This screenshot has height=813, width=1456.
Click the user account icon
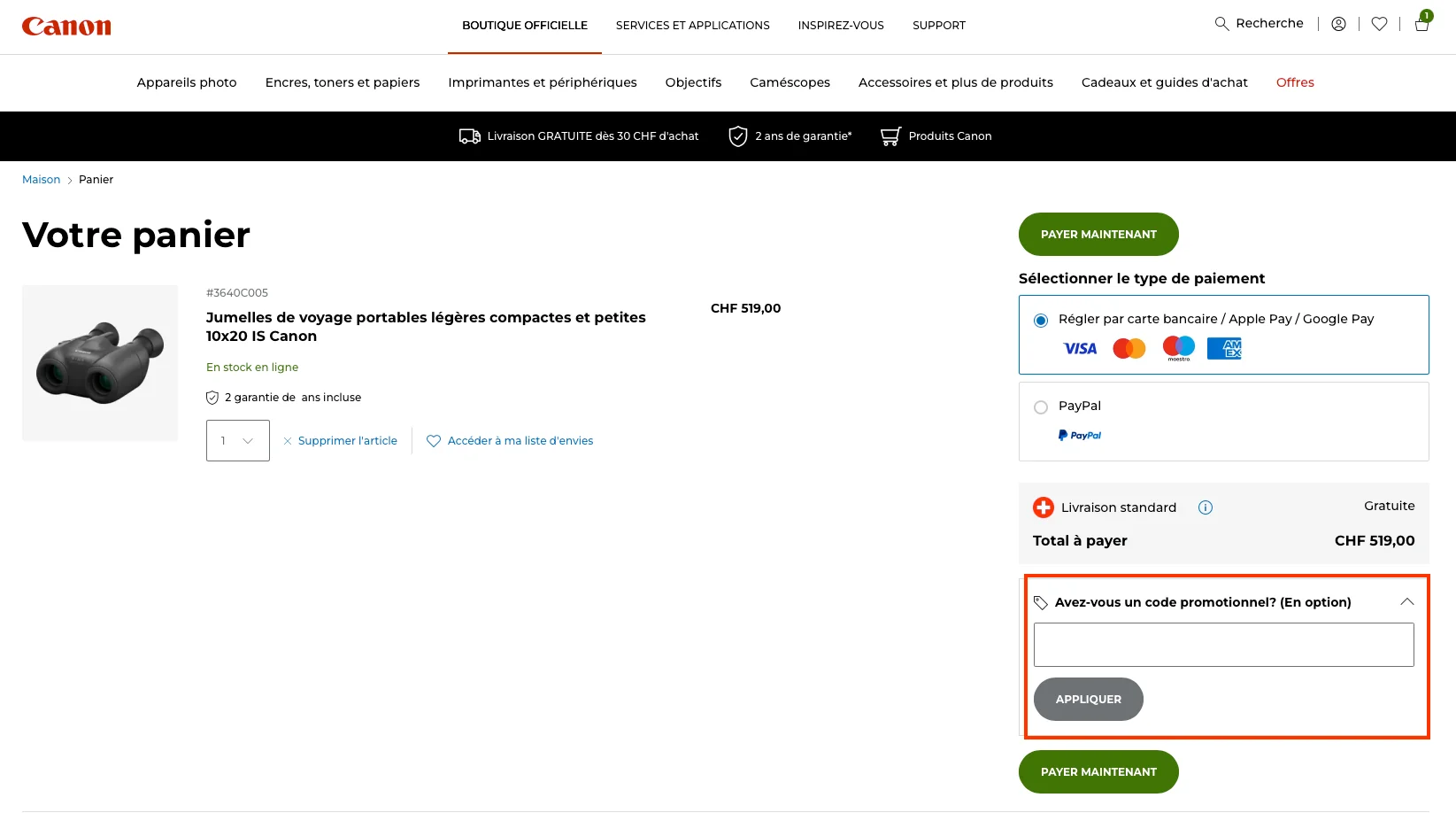click(x=1338, y=23)
